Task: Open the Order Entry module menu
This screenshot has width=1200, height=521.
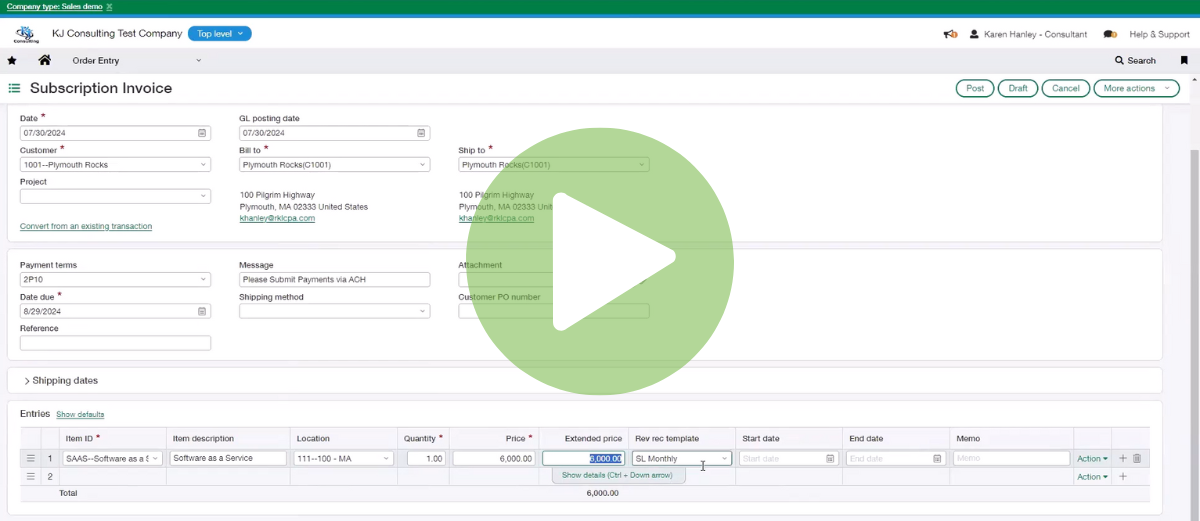Action: pyautogui.click(x=136, y=61)
